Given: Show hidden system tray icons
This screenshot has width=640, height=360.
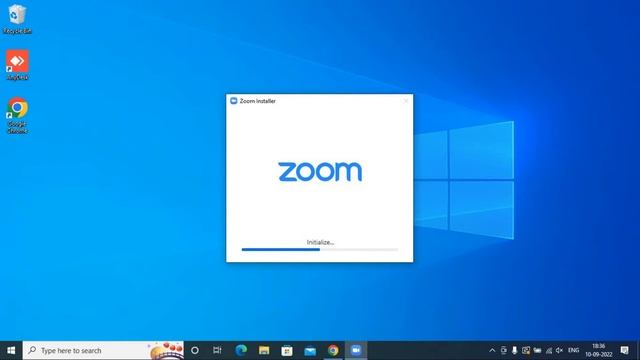Looking at the screenshot, I should 492,350.
